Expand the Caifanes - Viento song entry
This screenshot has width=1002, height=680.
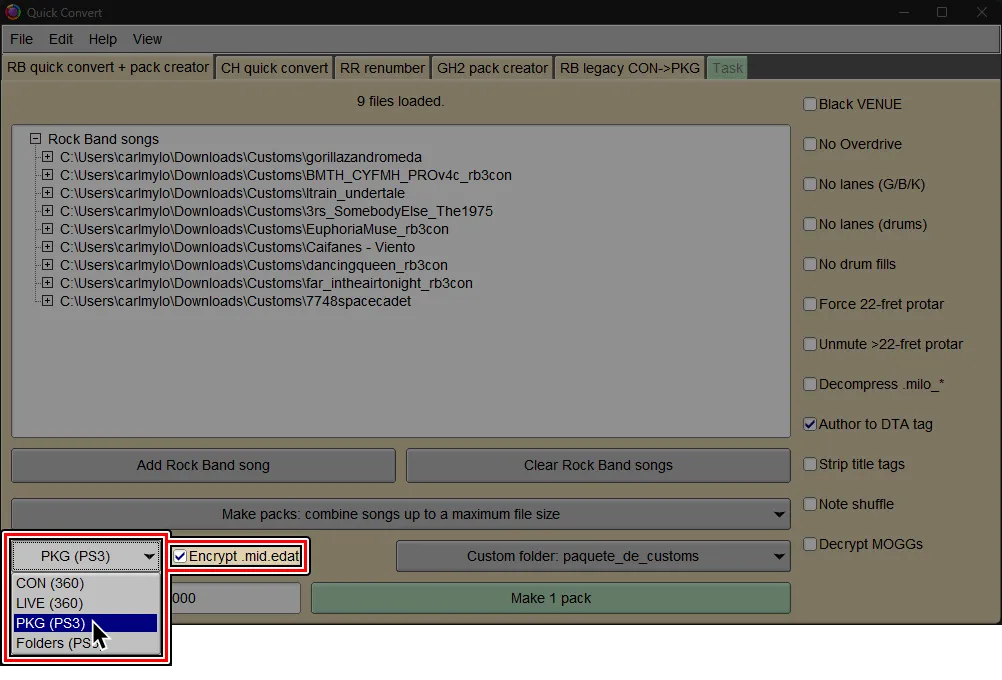(47, 247)
